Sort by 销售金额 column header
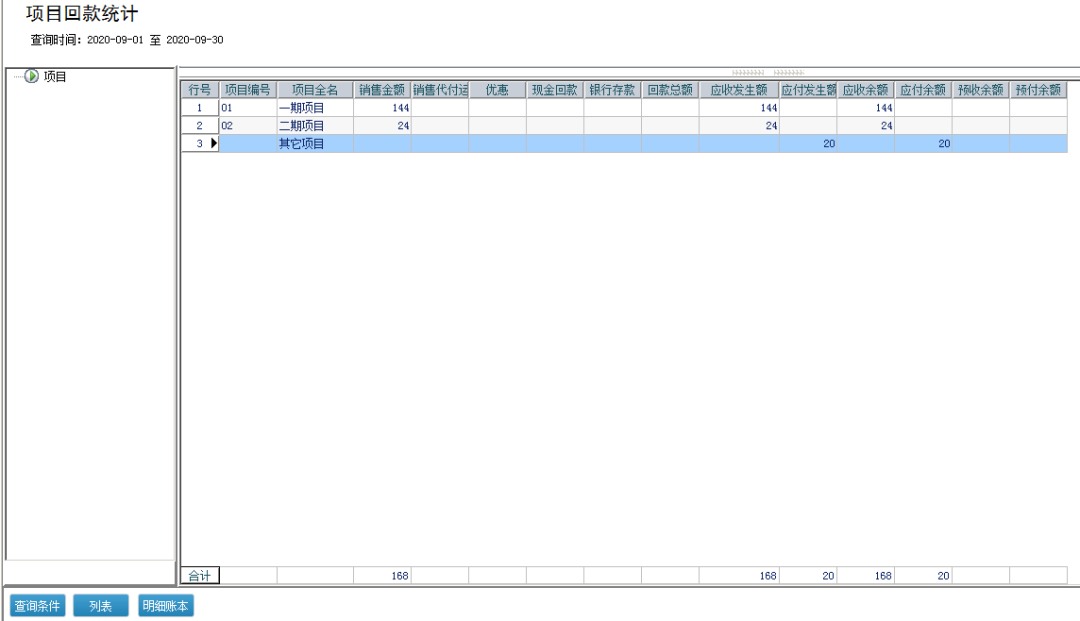Screen dimensions: 1080x621 click(382, 90)
